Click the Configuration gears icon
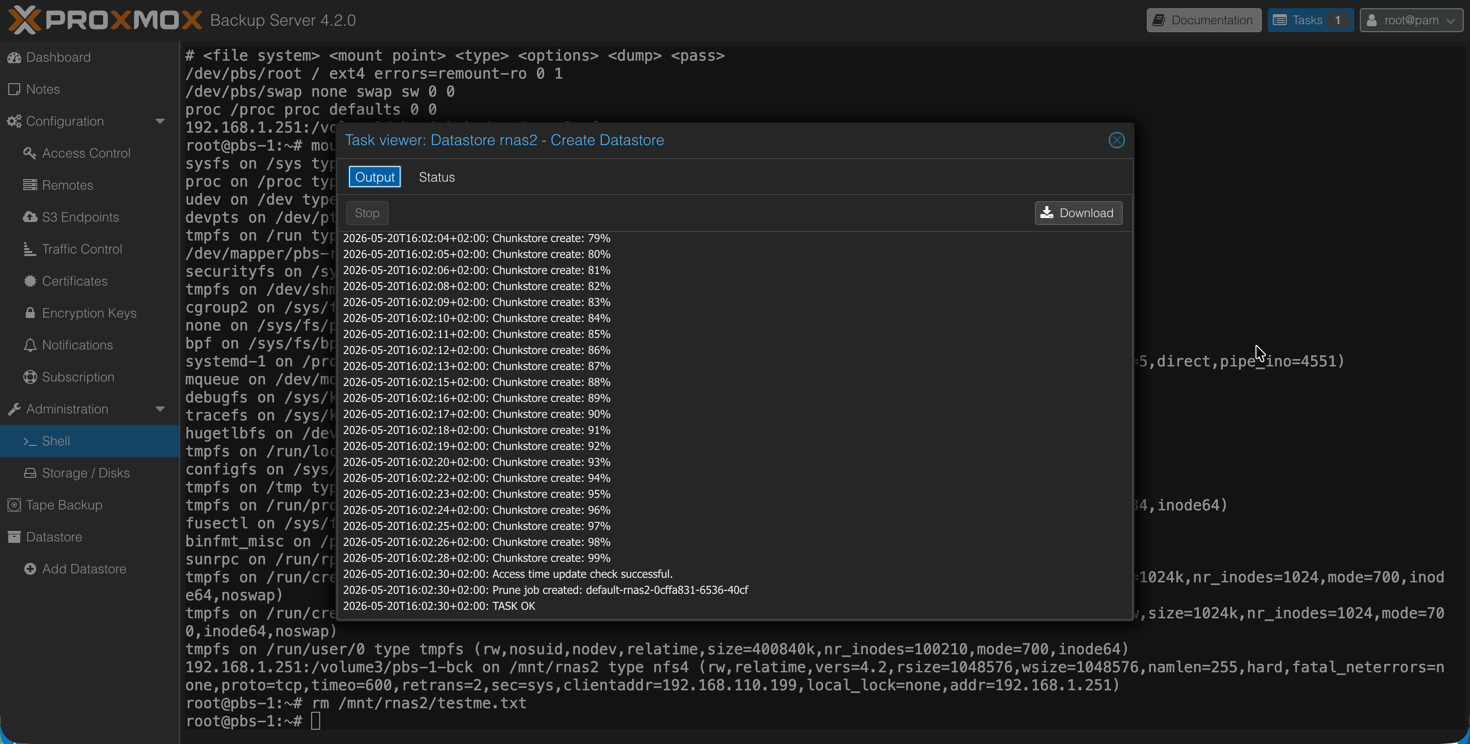The width and height of the screenshot is (1470, 744). click(x=14, y=121)
